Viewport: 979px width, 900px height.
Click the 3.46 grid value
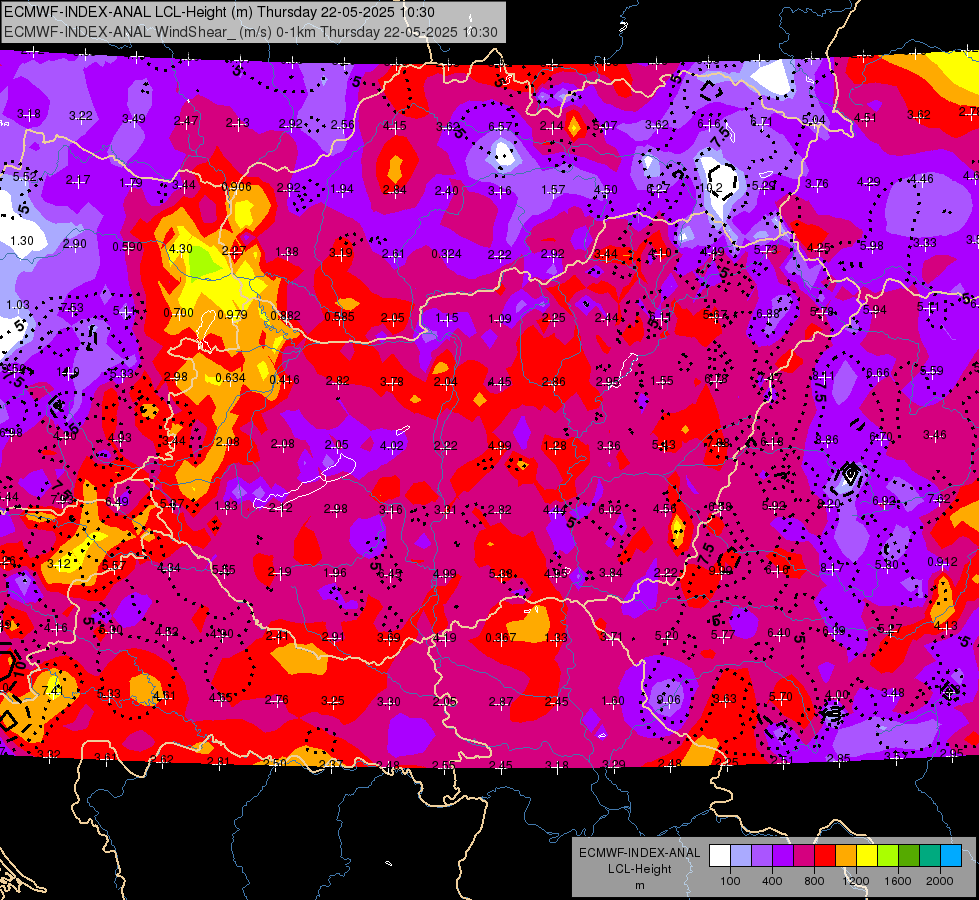coord(935,434)
